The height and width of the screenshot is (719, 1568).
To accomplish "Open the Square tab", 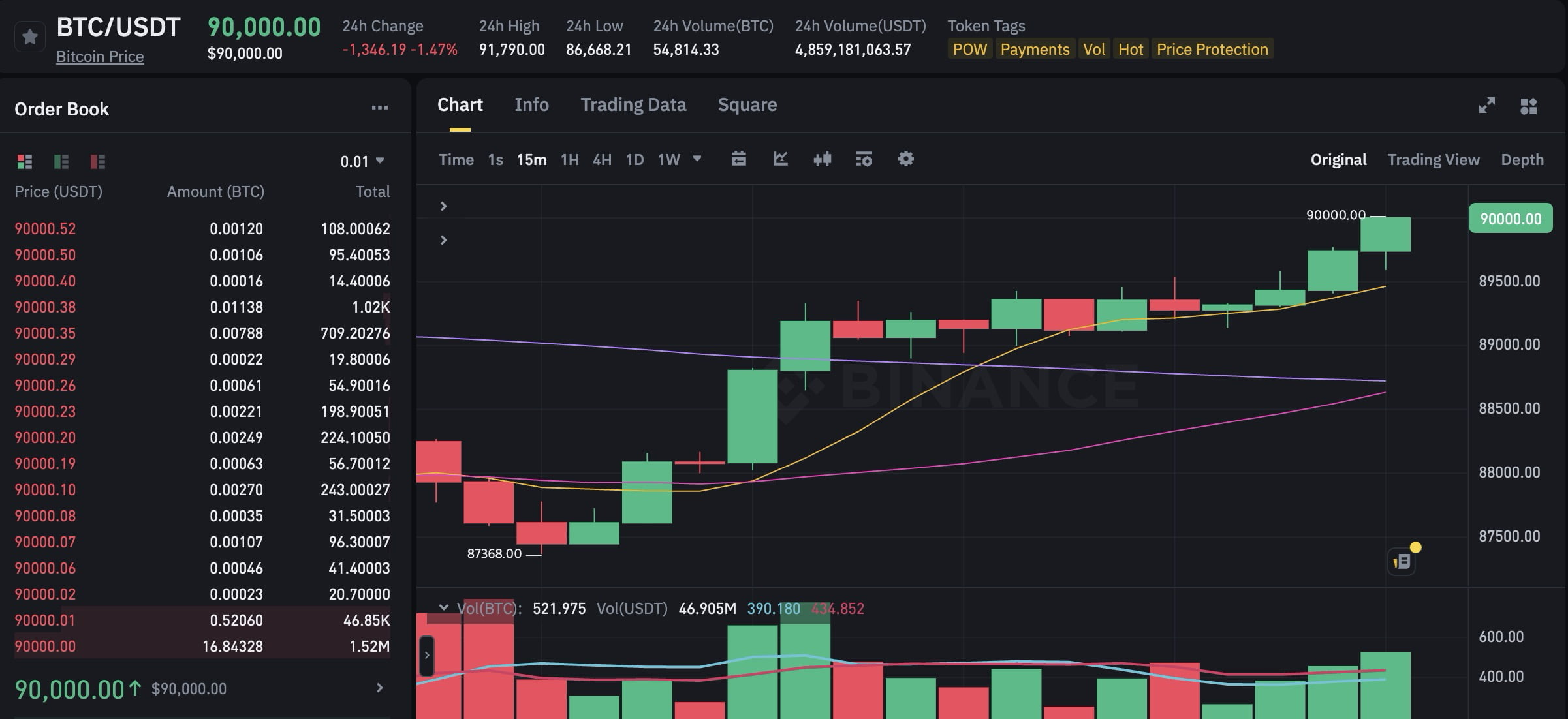I will tap(747, 105).
